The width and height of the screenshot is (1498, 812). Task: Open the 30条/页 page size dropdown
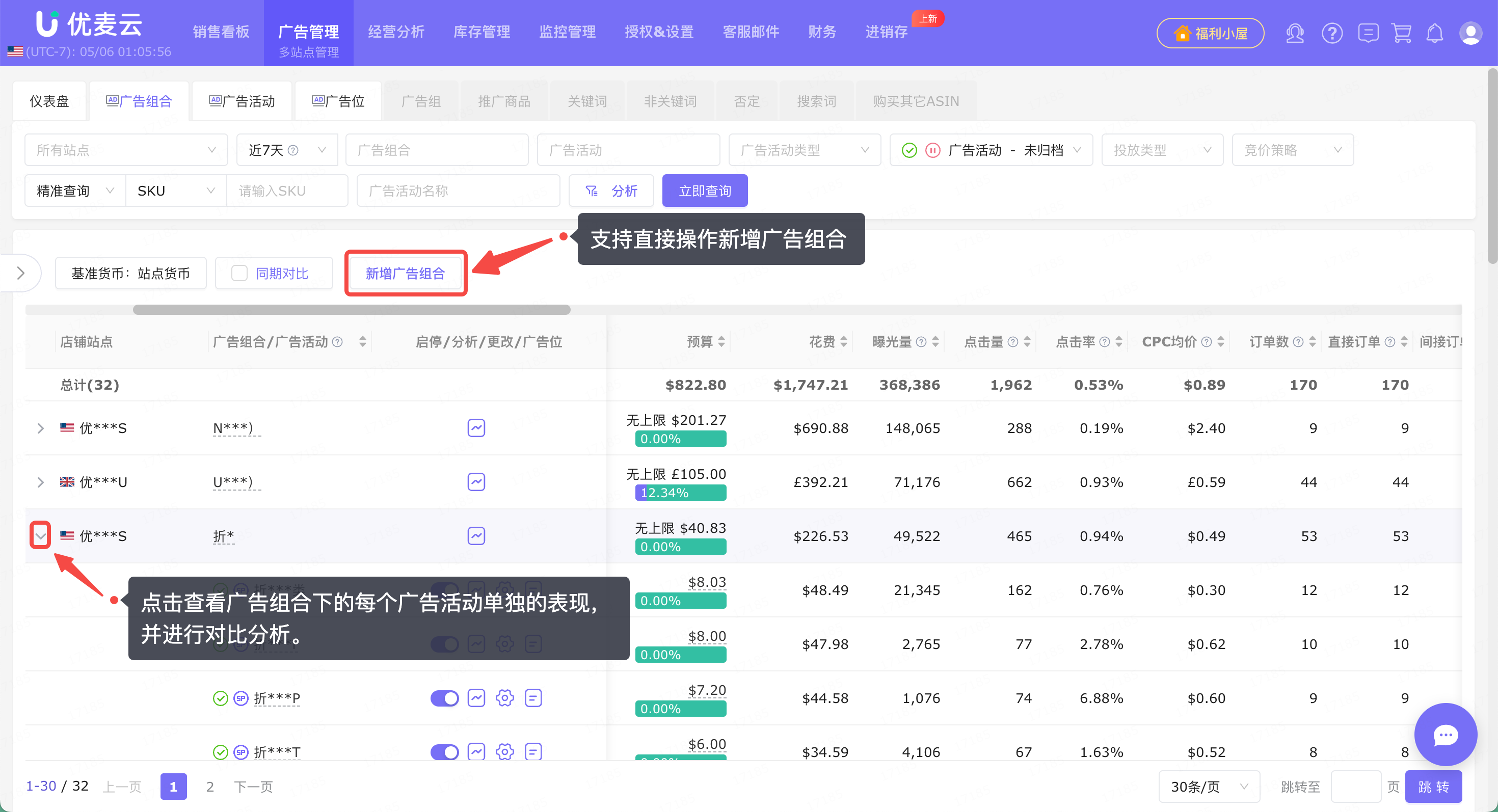1209,787
